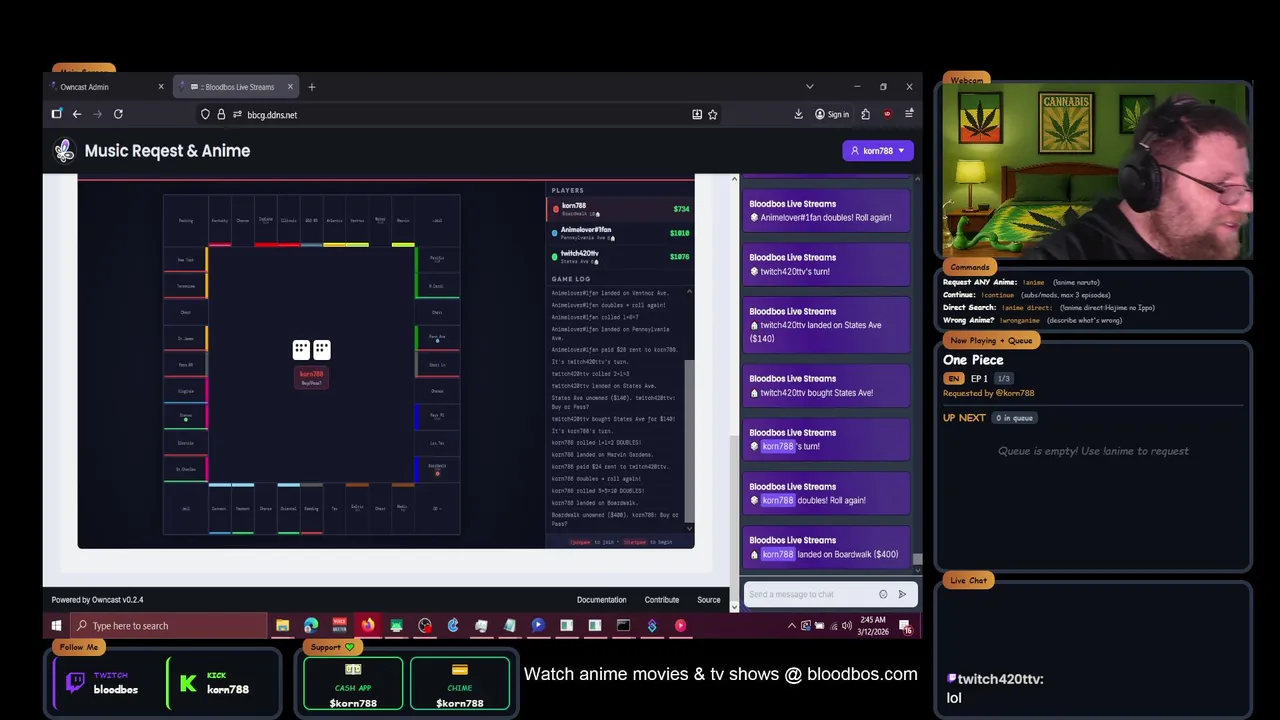Open the Windows Start menu
This screenshot has height=720, width=1280.
56,626
